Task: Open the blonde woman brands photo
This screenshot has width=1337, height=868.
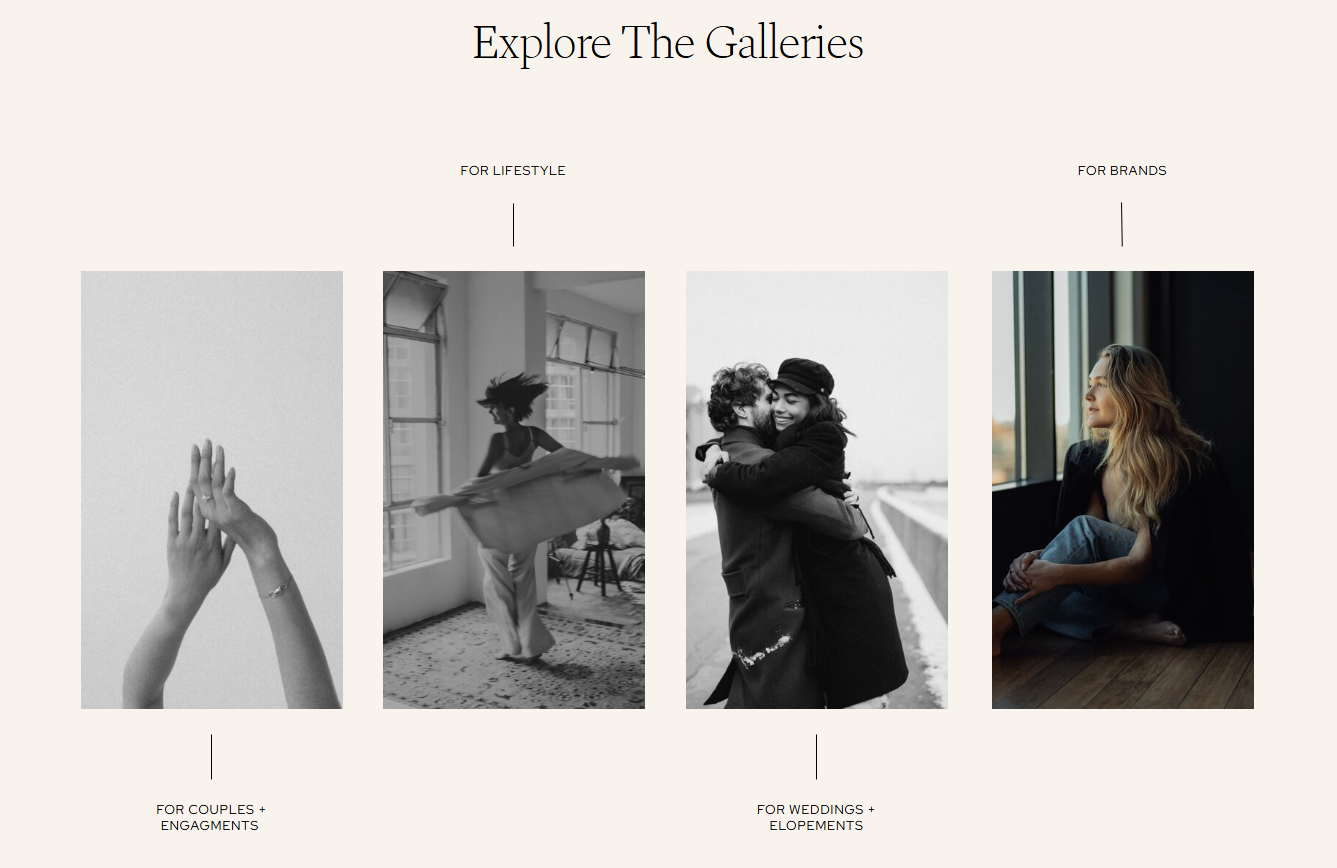Action: click(1123, 490)
